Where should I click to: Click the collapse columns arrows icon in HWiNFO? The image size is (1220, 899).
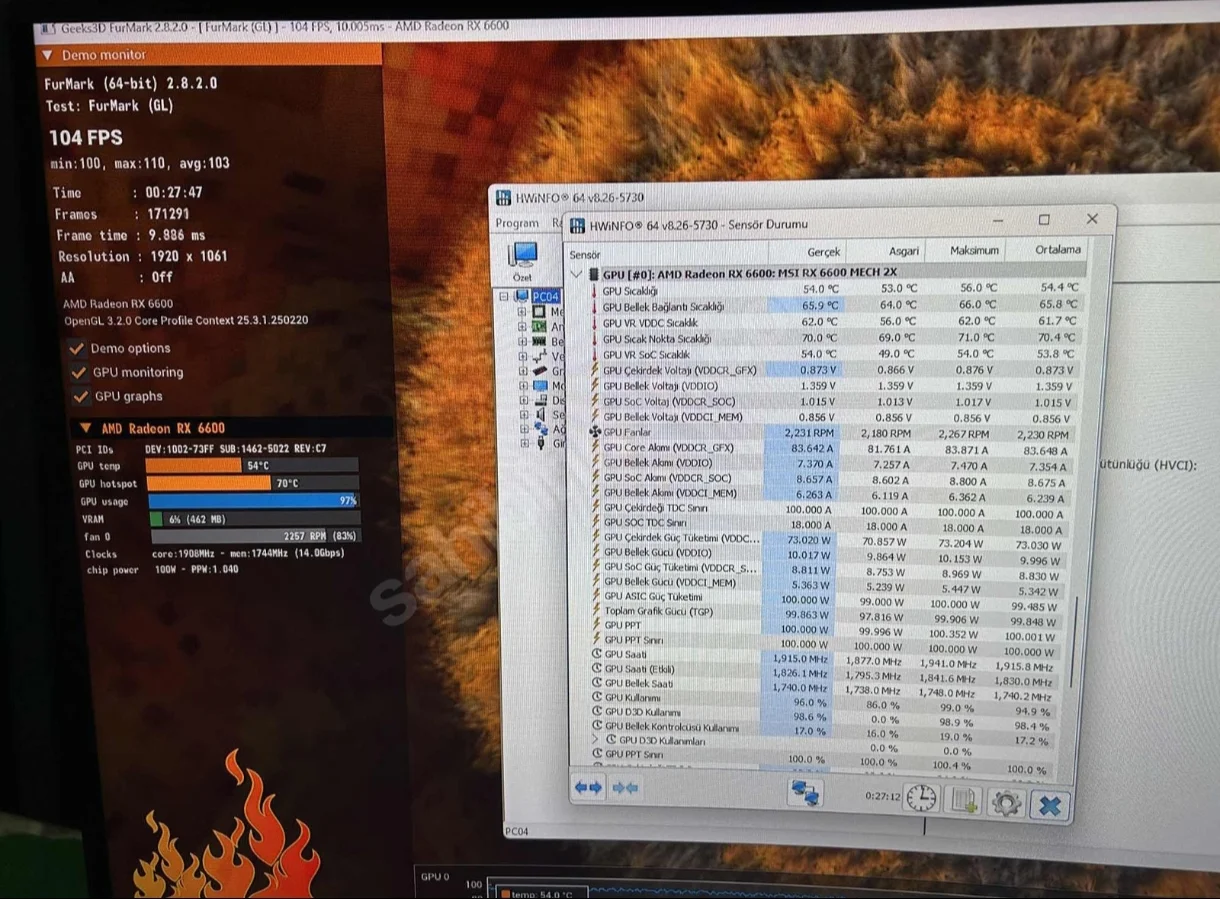click(x=626, y=789)
